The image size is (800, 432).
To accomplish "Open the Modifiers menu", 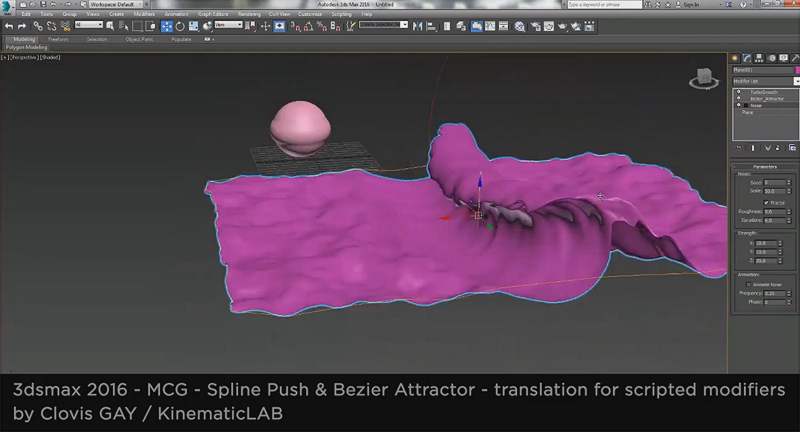I will click(144, 14).
